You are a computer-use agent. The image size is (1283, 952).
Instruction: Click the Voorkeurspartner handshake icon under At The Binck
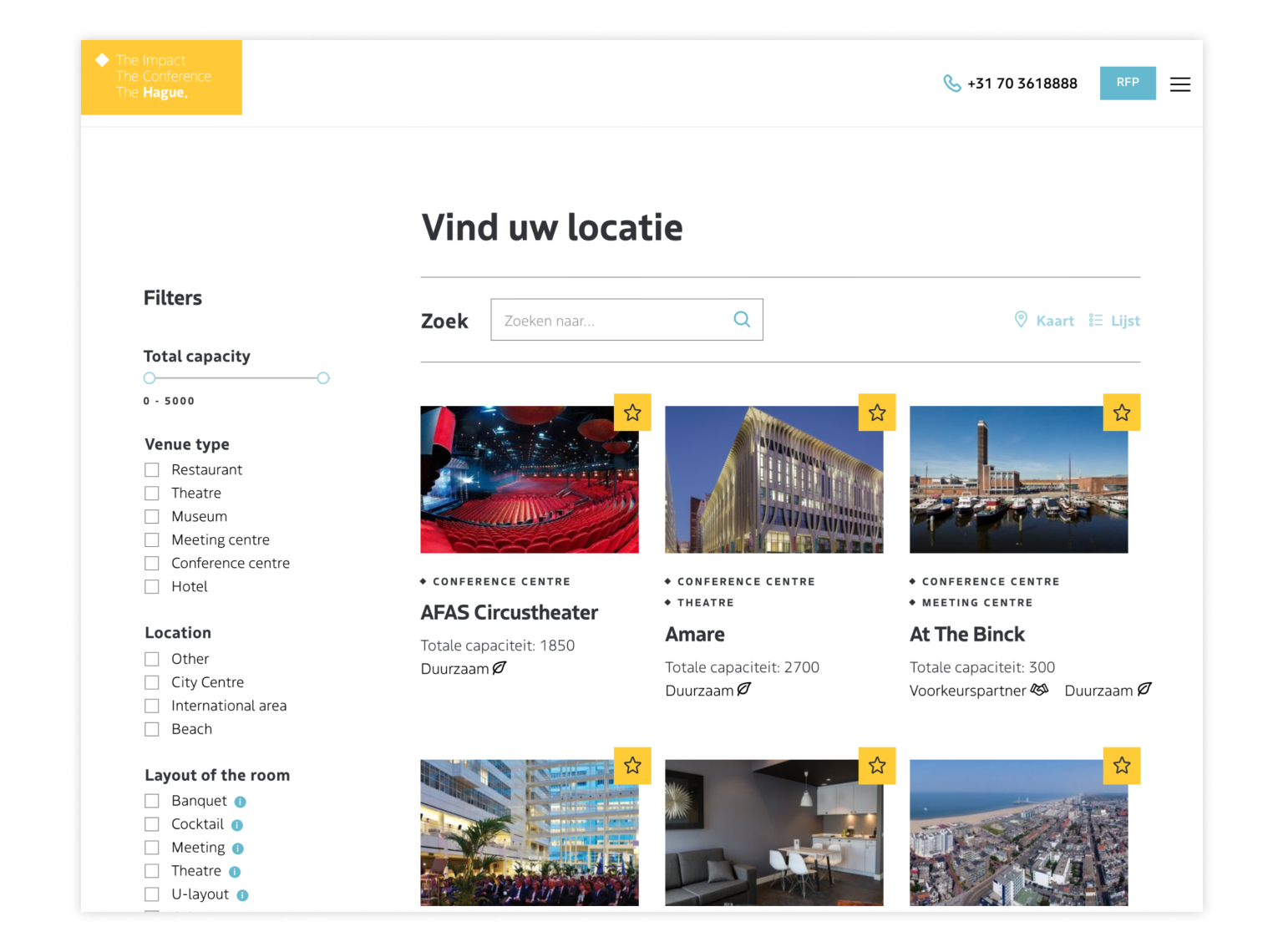coord(1040,689)
